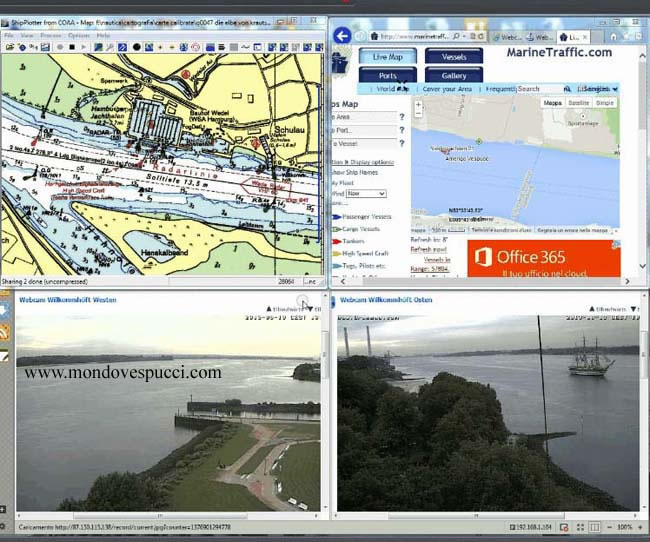Click the Cover your Area link
The image size is (650, 542).
(447, 89)
